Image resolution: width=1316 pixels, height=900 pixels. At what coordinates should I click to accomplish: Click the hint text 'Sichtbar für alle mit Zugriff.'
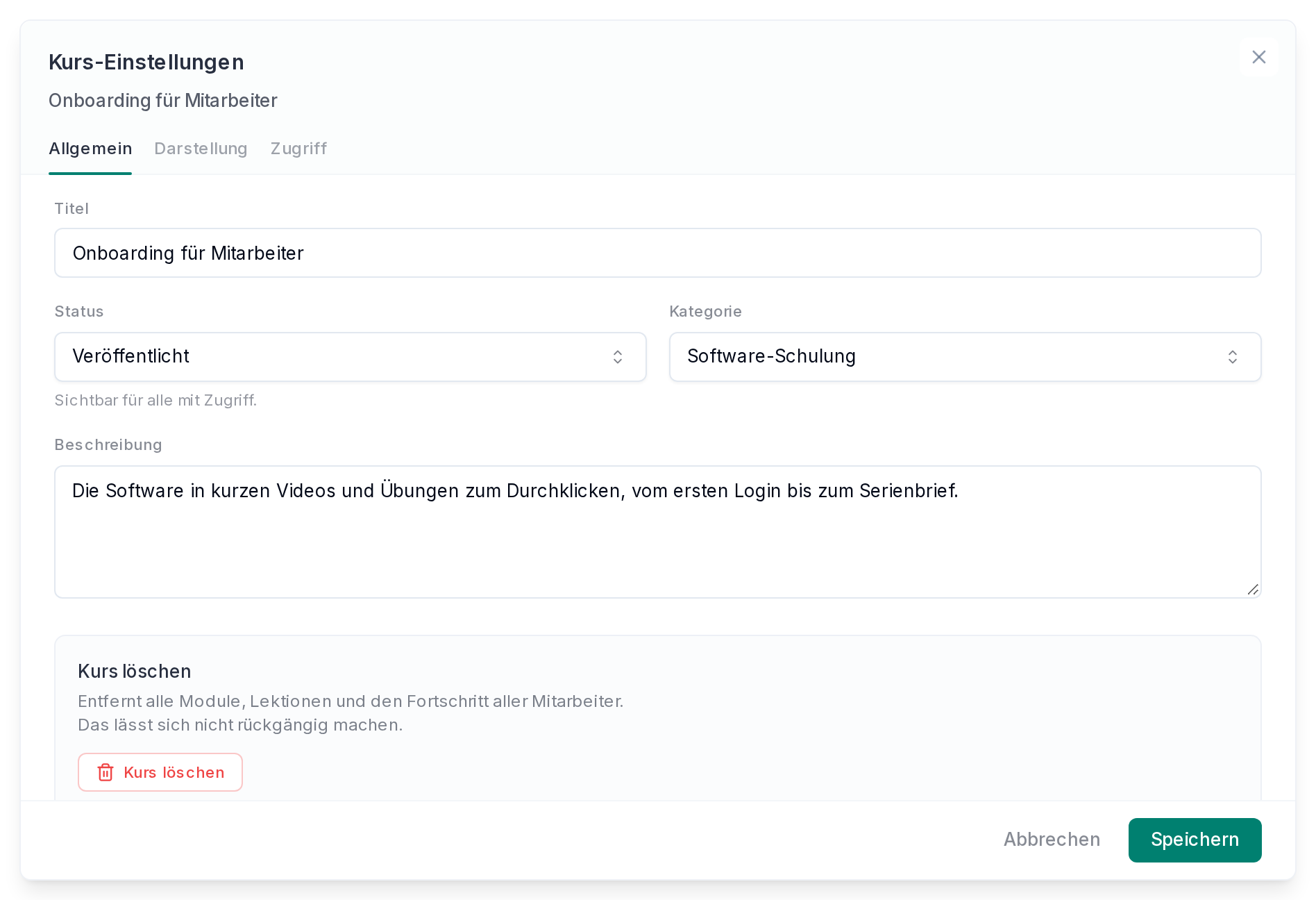tap(155, 400)
